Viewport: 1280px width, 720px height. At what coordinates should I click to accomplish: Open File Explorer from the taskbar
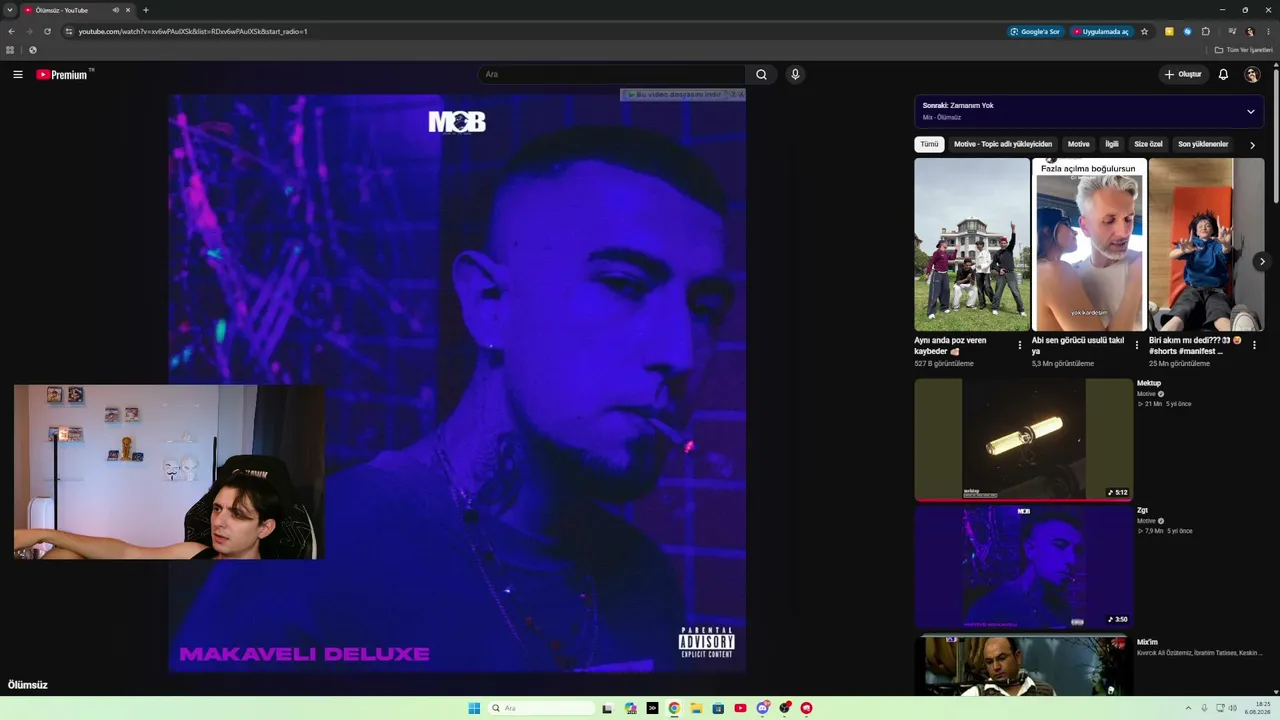pos(696,708)
